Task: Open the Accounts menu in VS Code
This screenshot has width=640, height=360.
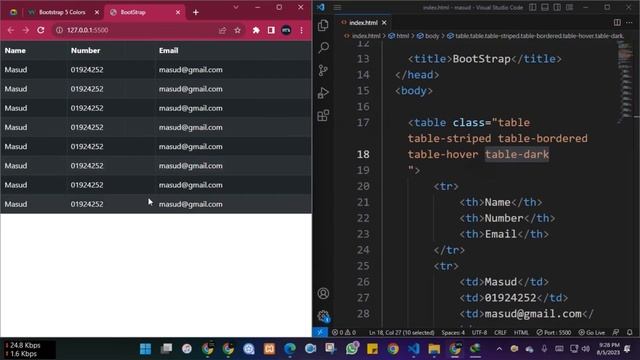Action: click(323, 293)
